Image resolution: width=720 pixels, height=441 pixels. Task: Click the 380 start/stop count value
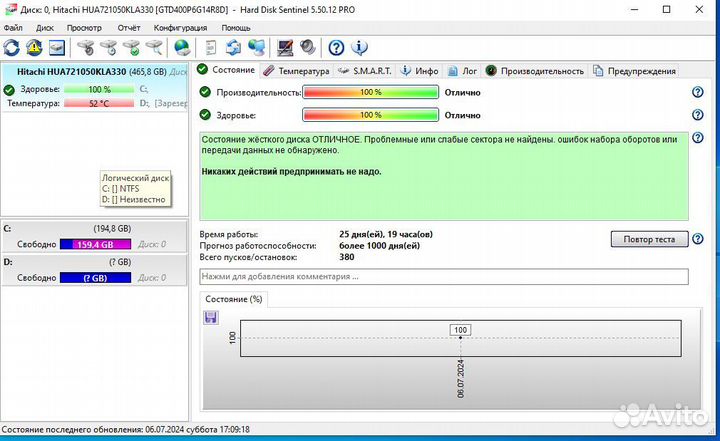[x=347, y=257]
